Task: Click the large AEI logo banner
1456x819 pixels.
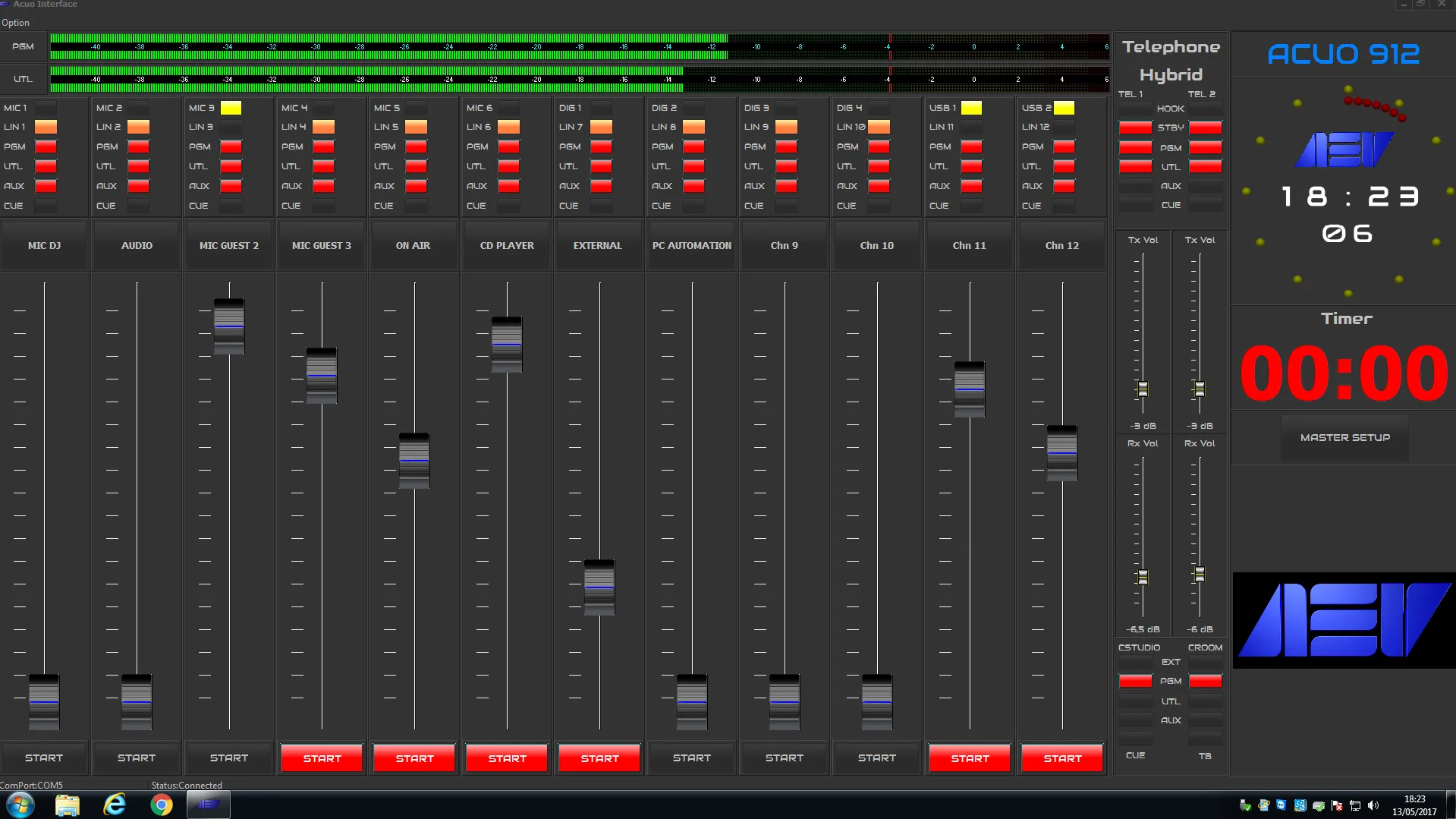Action: 1344,620
